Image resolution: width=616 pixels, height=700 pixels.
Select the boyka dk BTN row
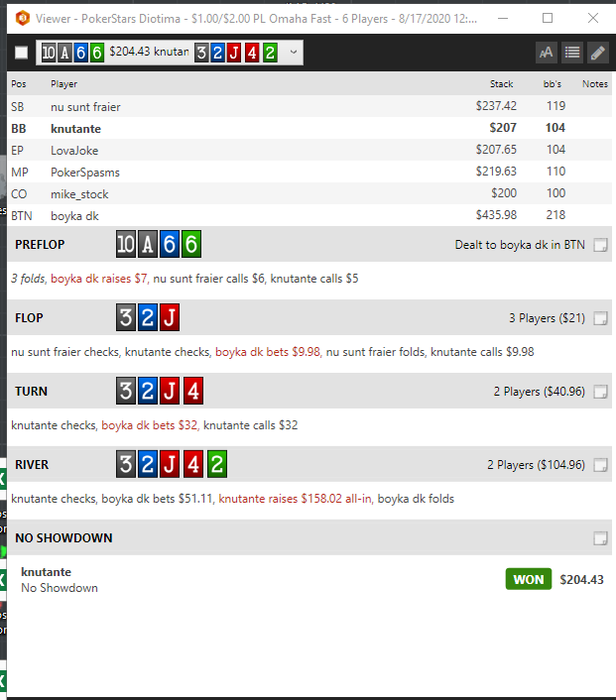(x=309, y=216)
